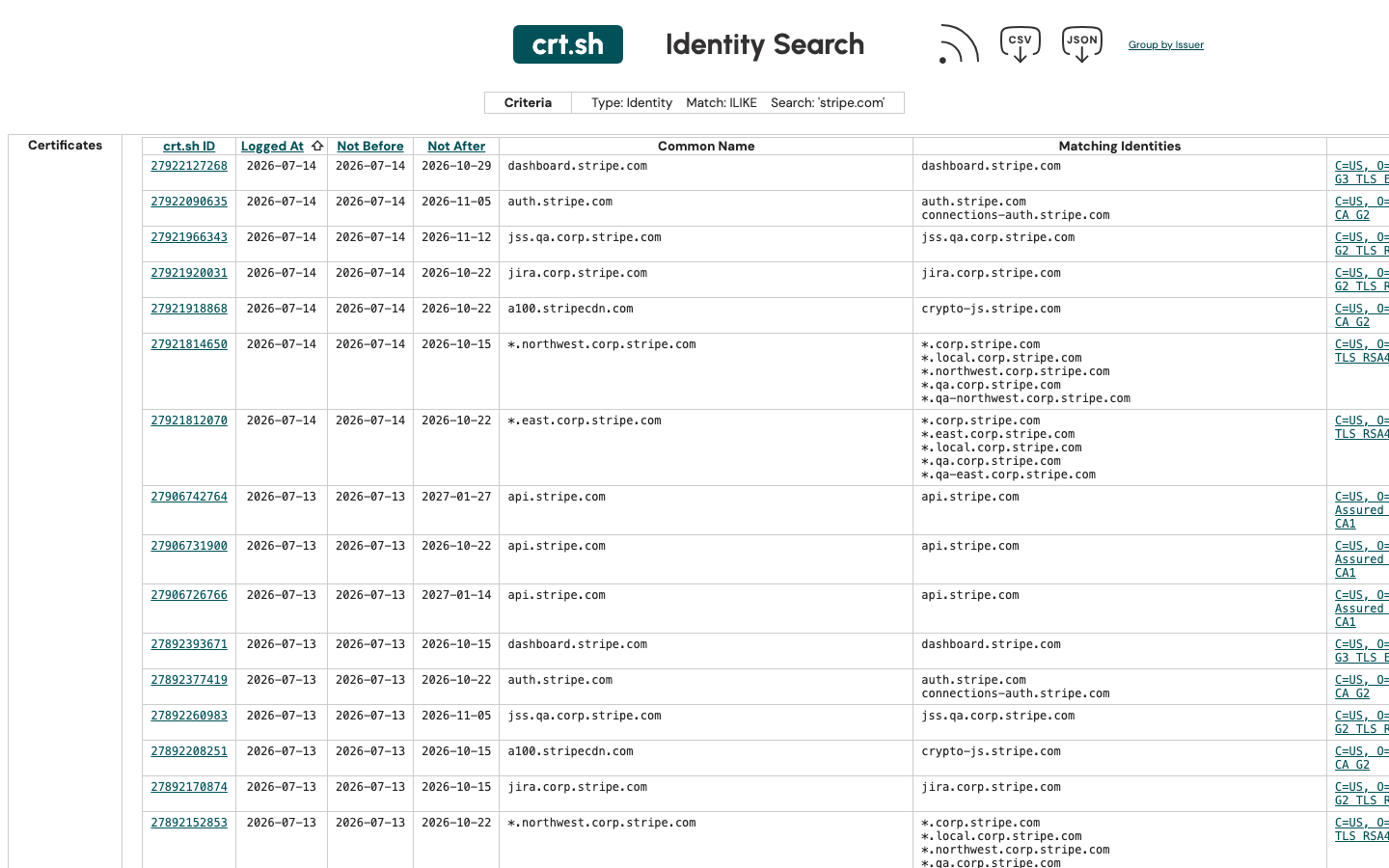Select common name *.east.corp.stripe.com

[585, 420]
